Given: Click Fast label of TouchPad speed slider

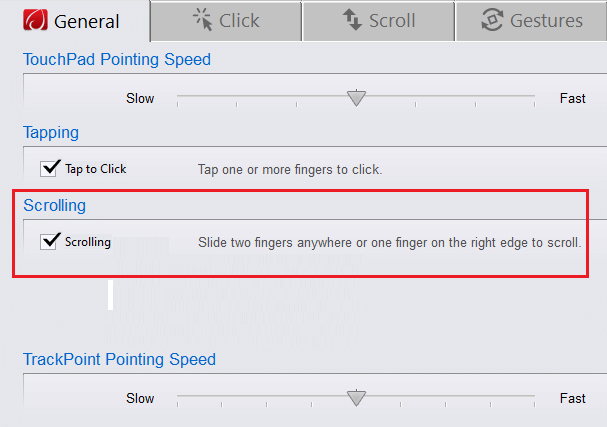Looking at the screenshot, I should 573,98.
